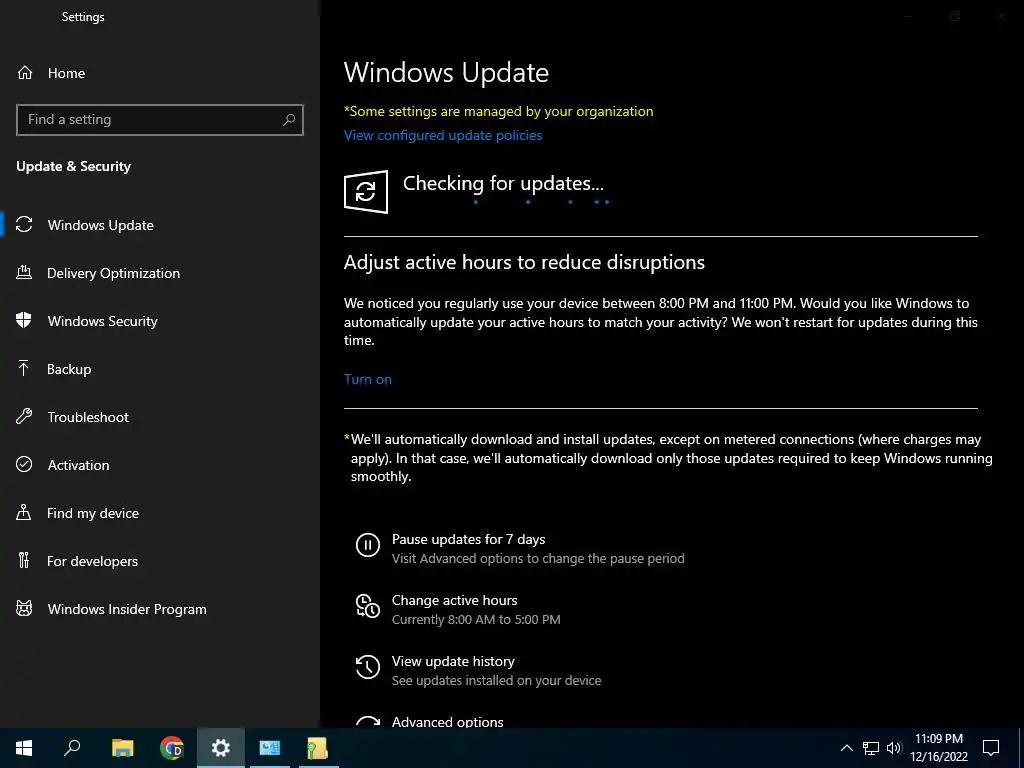Open the blue monitor app on taskbar
The width and height of the screenshot is (1024, 768).
pyautogui.click(x=270, y=748)
